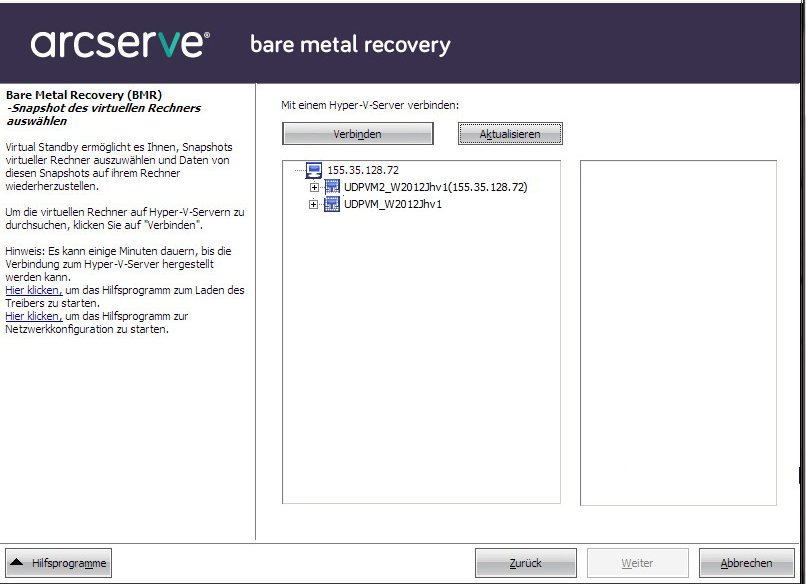
Task: Click the virtual machine icon beside UDPVM_W2012Jhv1
Action: pyautogui.click(x=332, y=204)
